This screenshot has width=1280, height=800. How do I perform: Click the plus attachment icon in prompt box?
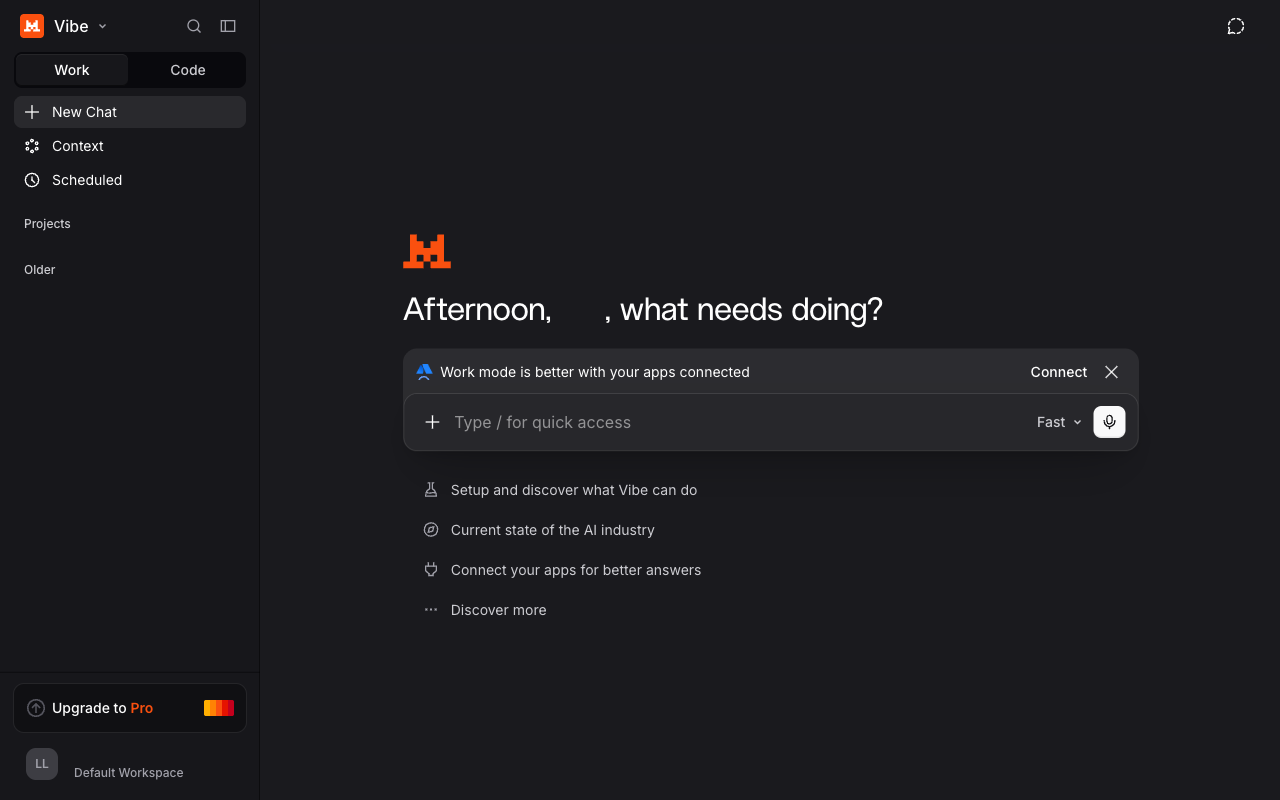pyautogui.click(x=432, y=422)
